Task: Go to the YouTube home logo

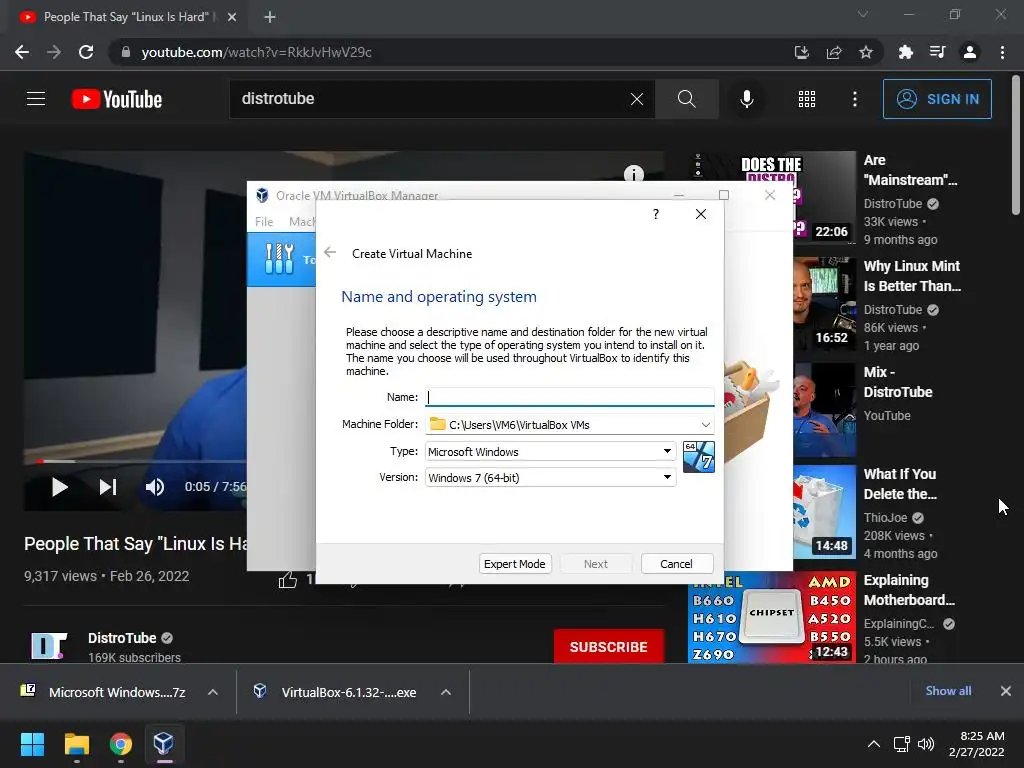Action: [117, 99]
